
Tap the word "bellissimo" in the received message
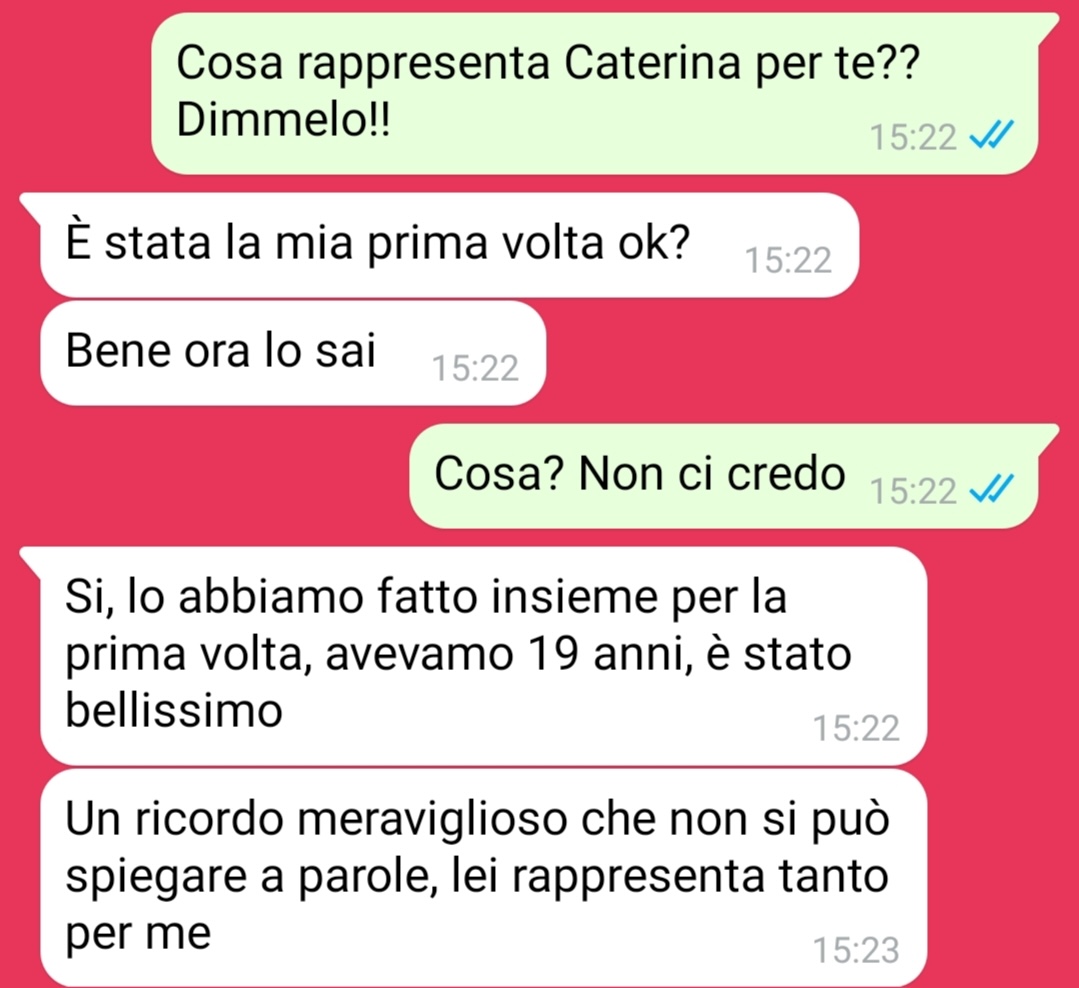pos(174,709)
